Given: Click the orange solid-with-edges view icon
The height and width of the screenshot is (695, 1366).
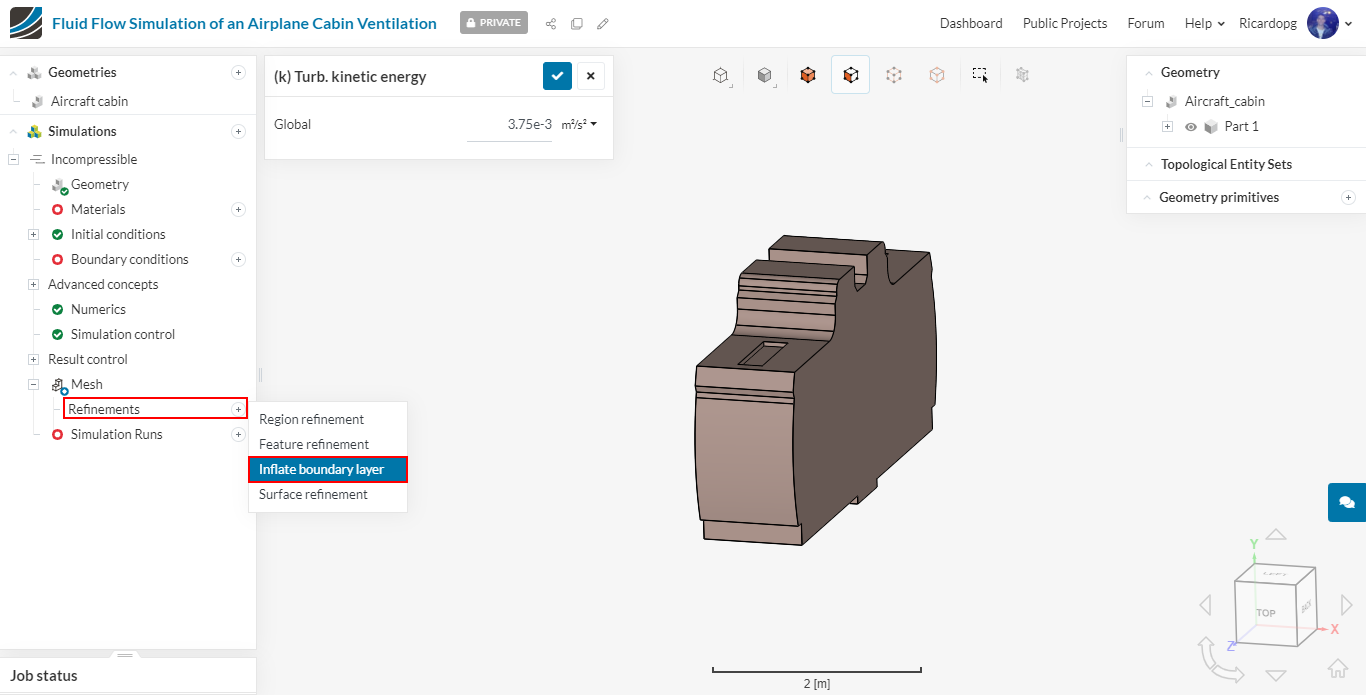Looking at the screenshot, I should (807, 75).
